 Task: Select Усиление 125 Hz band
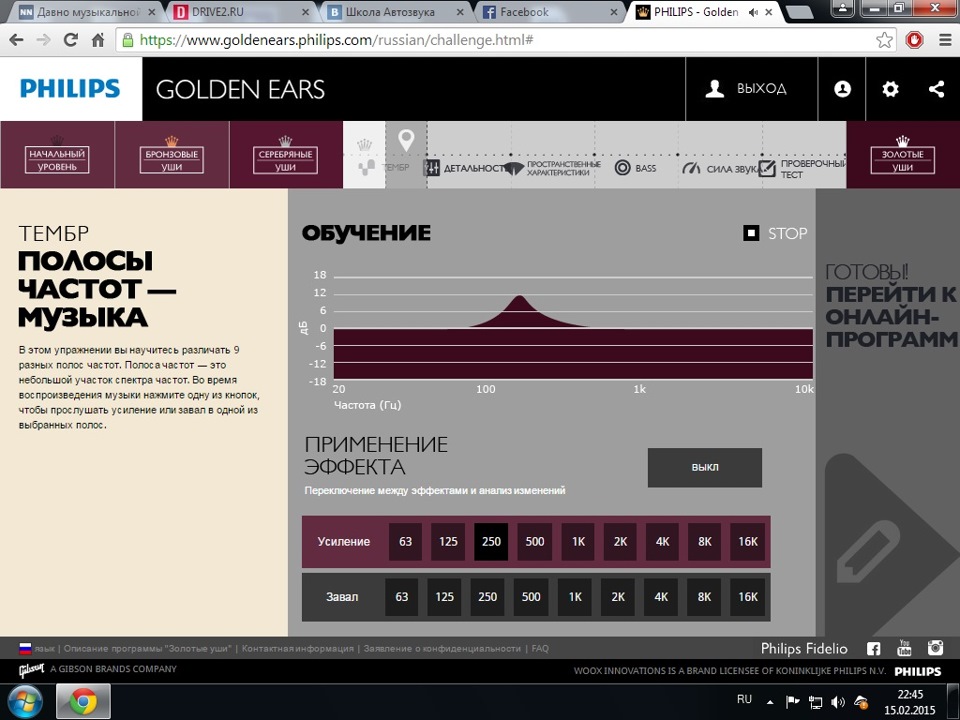tap(448, 541)
